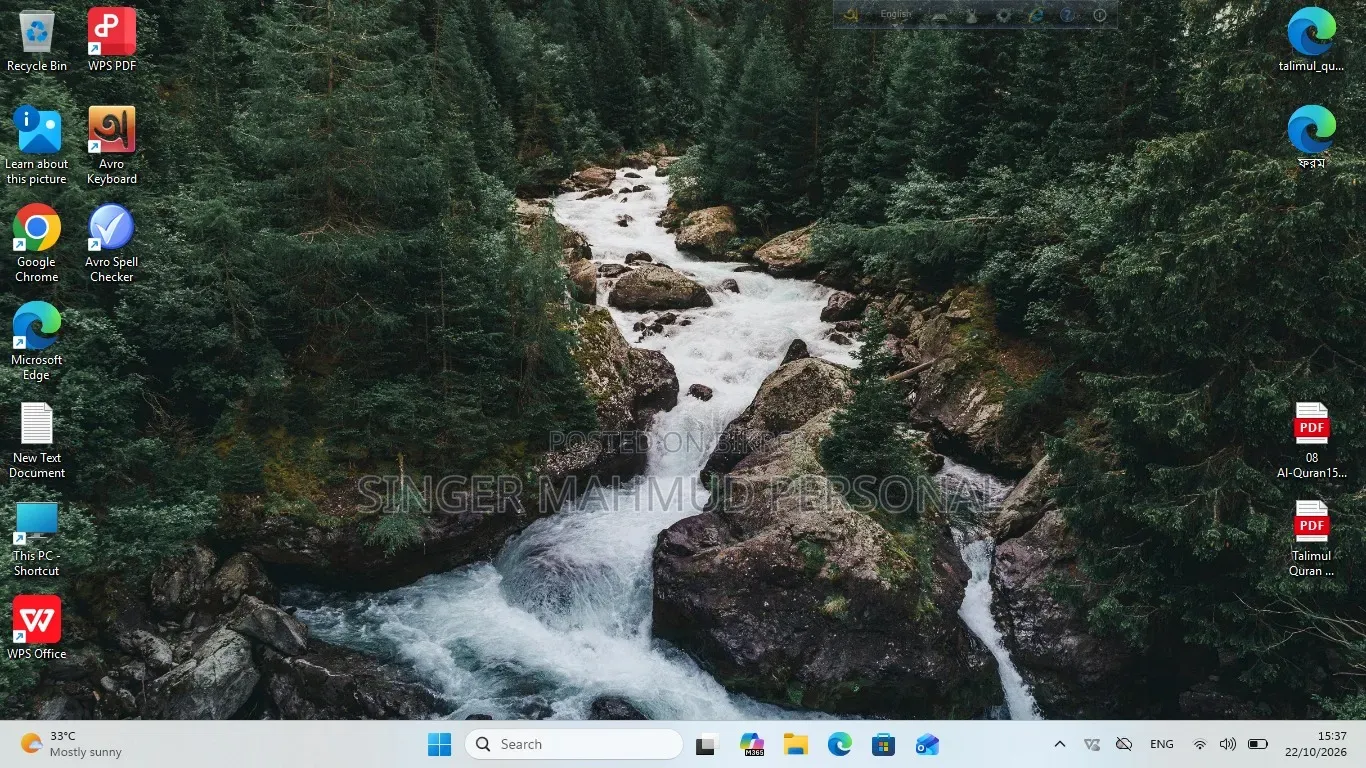Launch Microsoft Edge from the taskbar
This screenshot has height=768, width=1366.
tap(839, 744)
